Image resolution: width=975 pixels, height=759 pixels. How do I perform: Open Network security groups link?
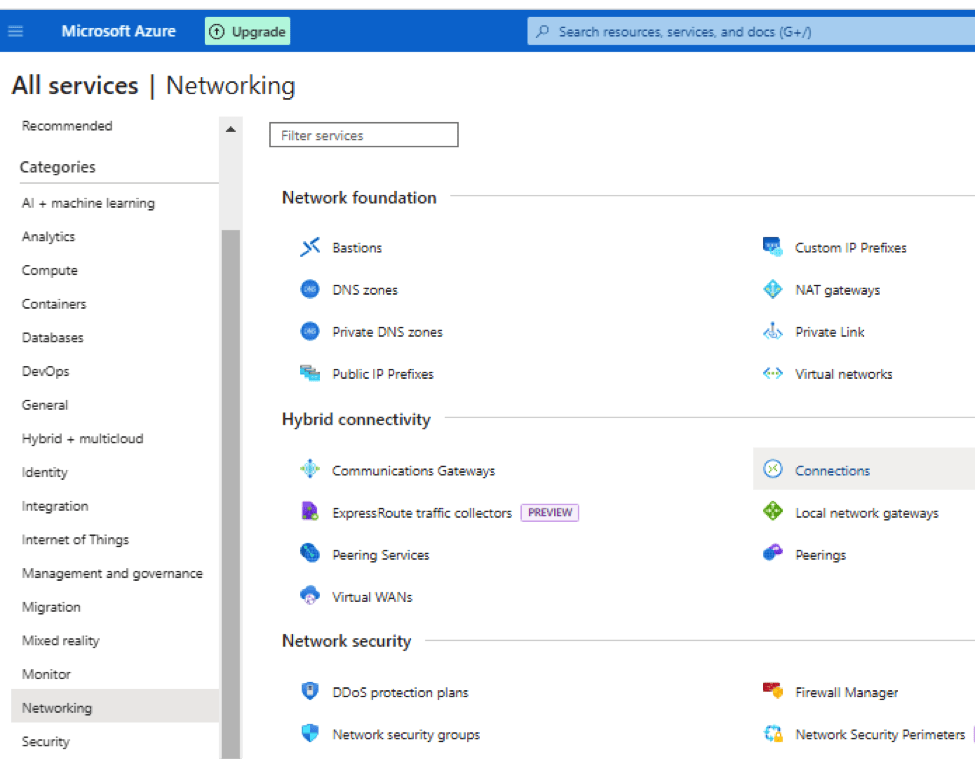pyautogui.click(x=406, y=735)
